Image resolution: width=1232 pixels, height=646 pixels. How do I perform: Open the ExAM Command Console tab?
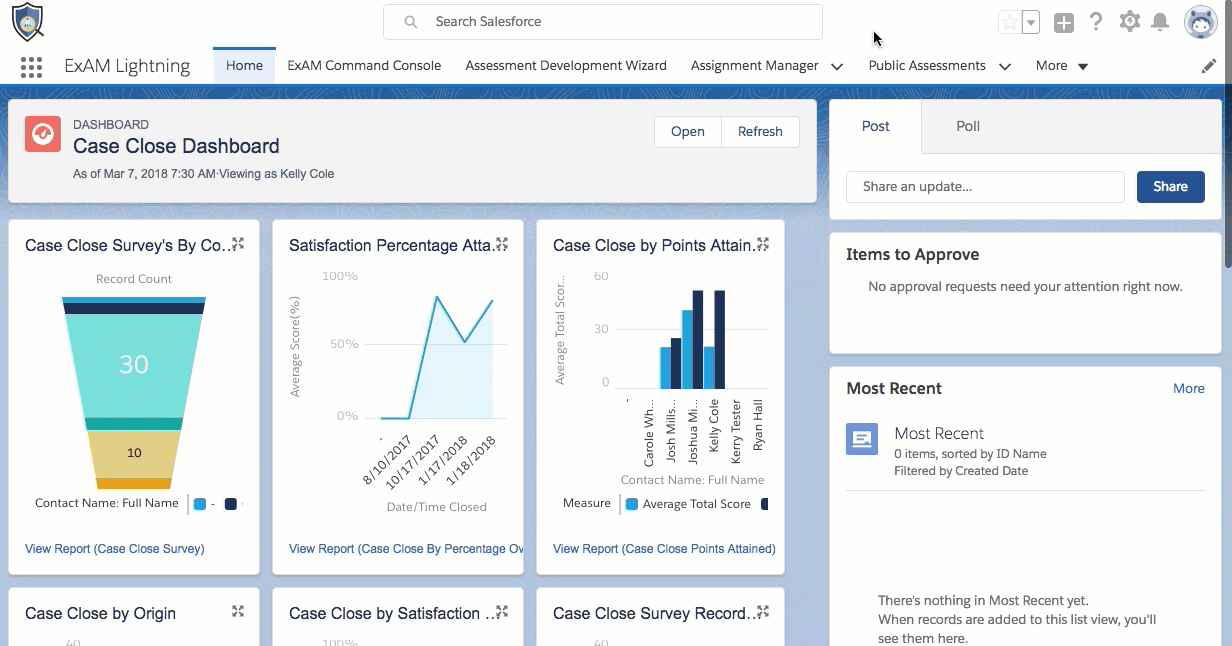coord(364,66)
